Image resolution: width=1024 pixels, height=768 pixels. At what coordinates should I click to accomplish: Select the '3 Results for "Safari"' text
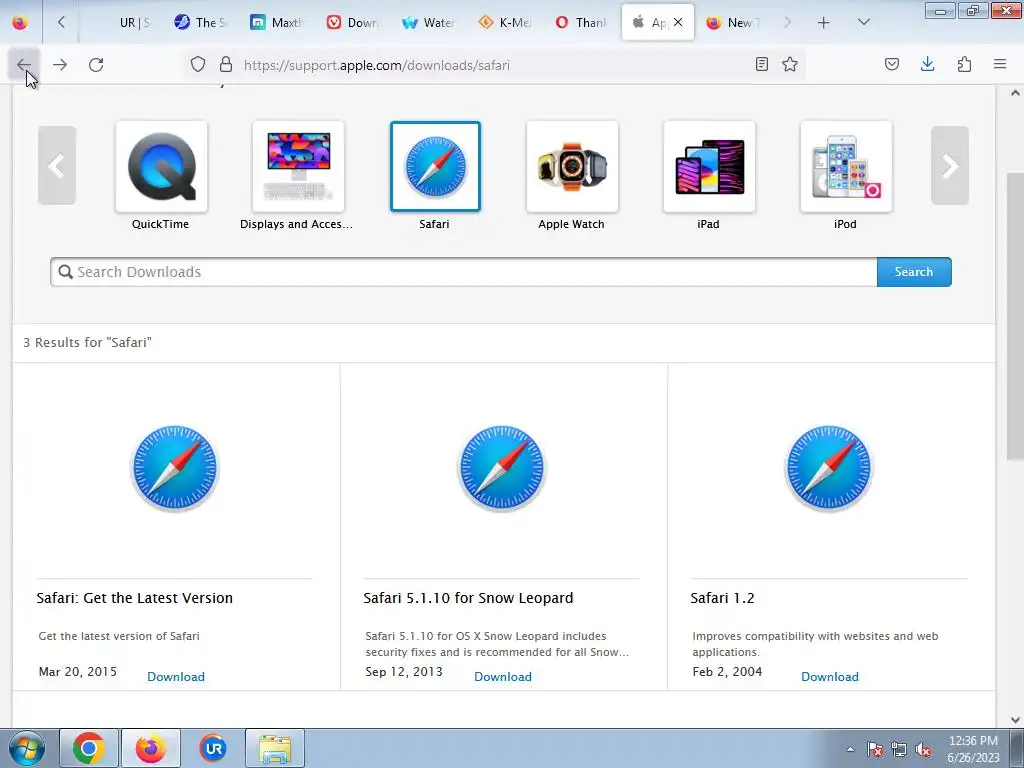pos(88,342)
